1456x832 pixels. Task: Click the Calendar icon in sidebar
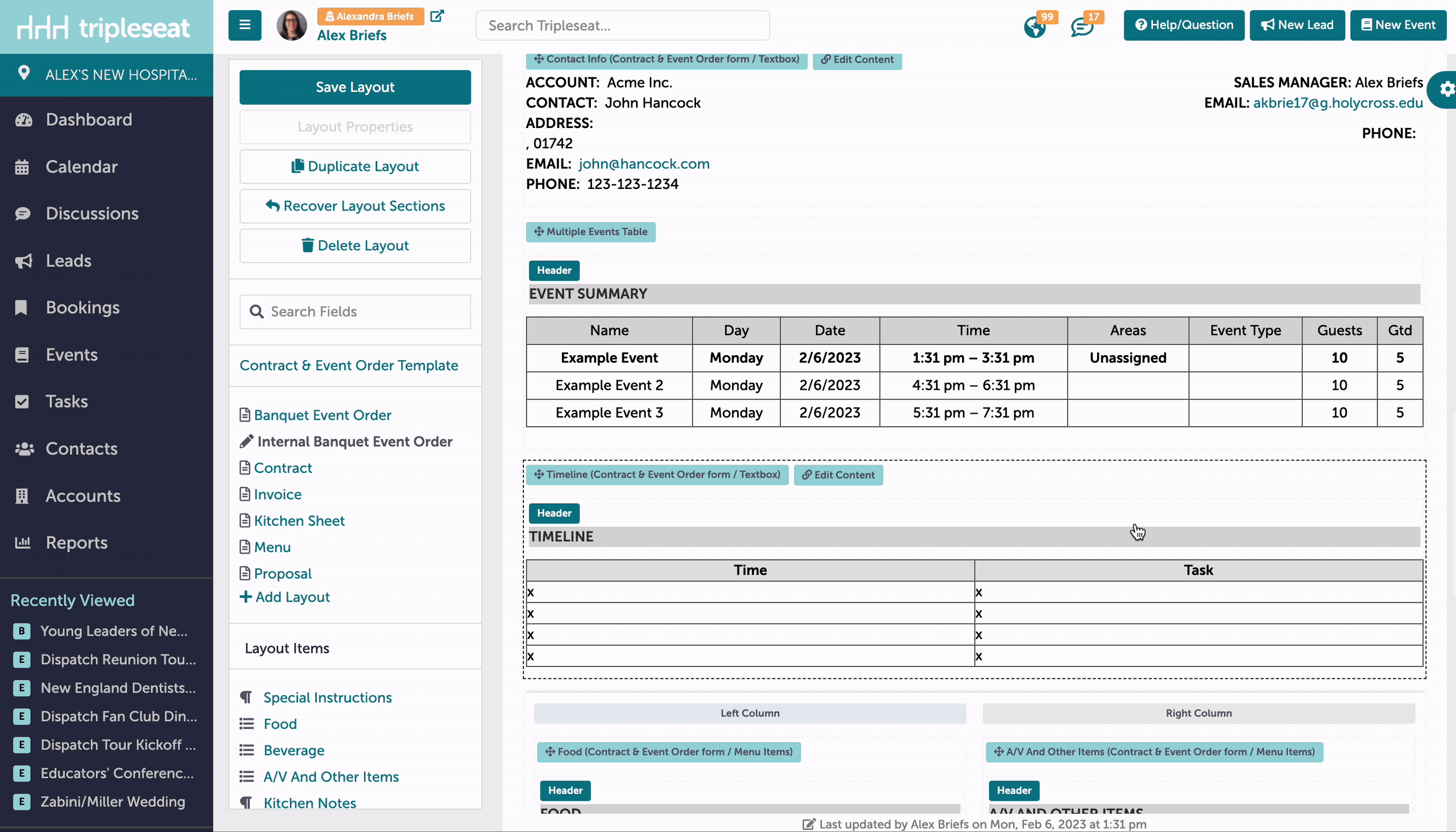point(22,167)
